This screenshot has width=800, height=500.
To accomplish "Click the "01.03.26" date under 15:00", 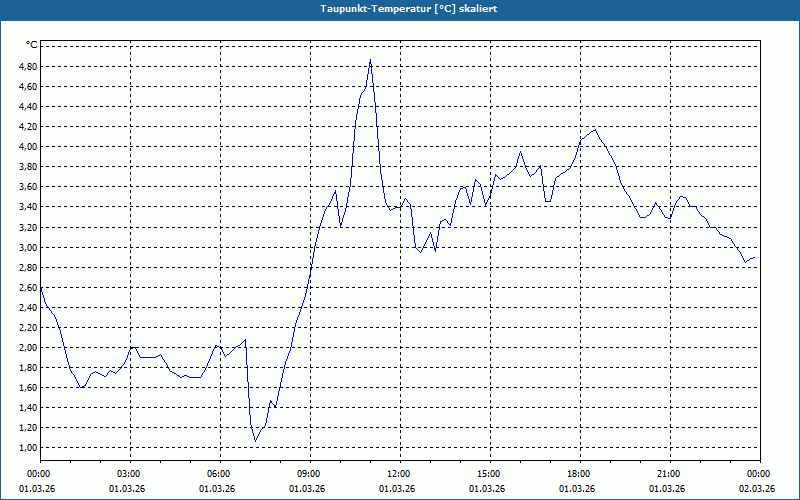I will pyautogui.click(x=487, y=489).
